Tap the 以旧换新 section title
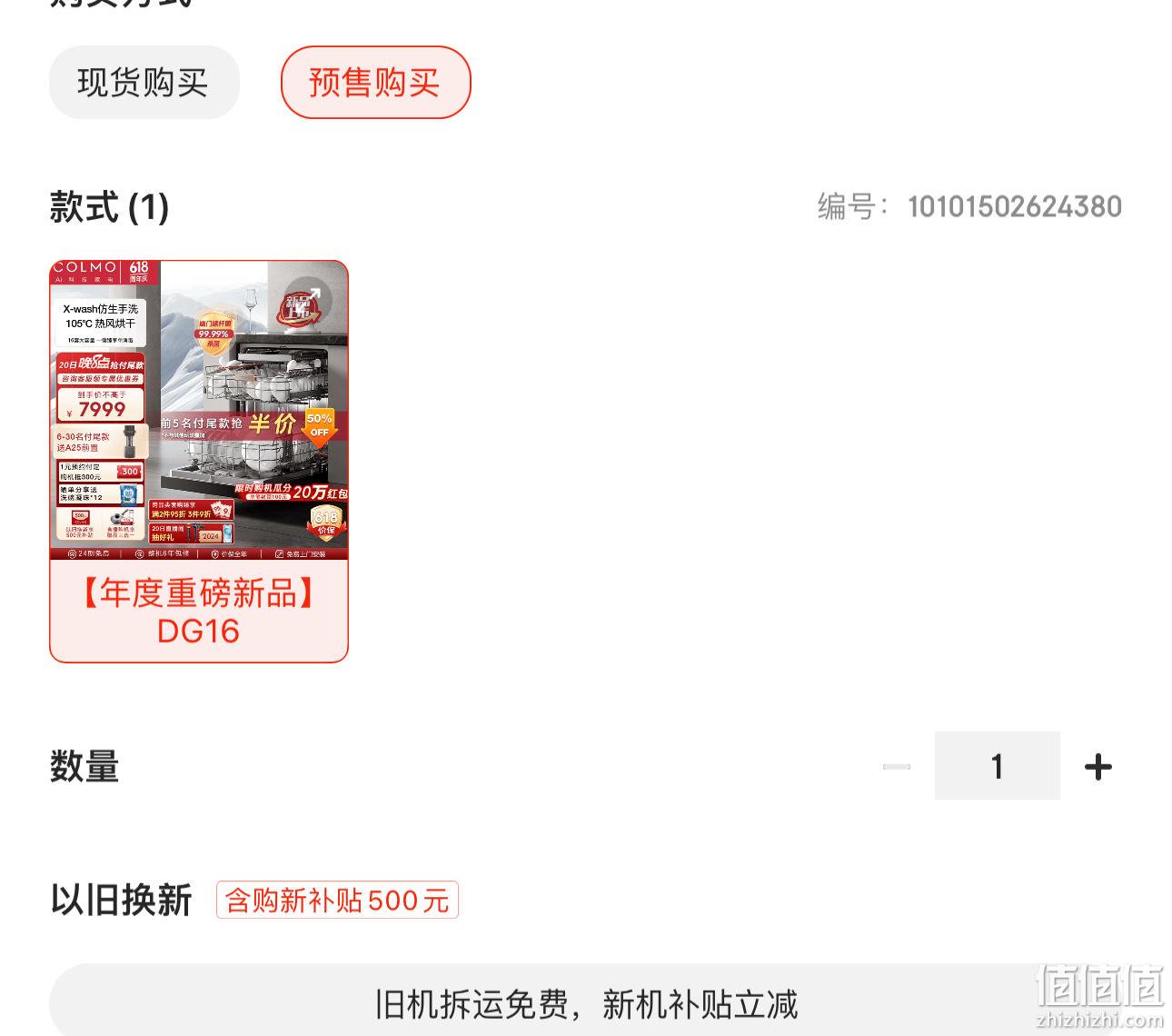 click(121, 900)
